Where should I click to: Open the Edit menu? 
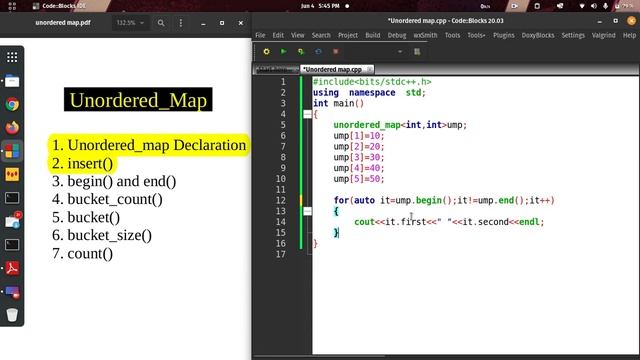click(278, 35)
